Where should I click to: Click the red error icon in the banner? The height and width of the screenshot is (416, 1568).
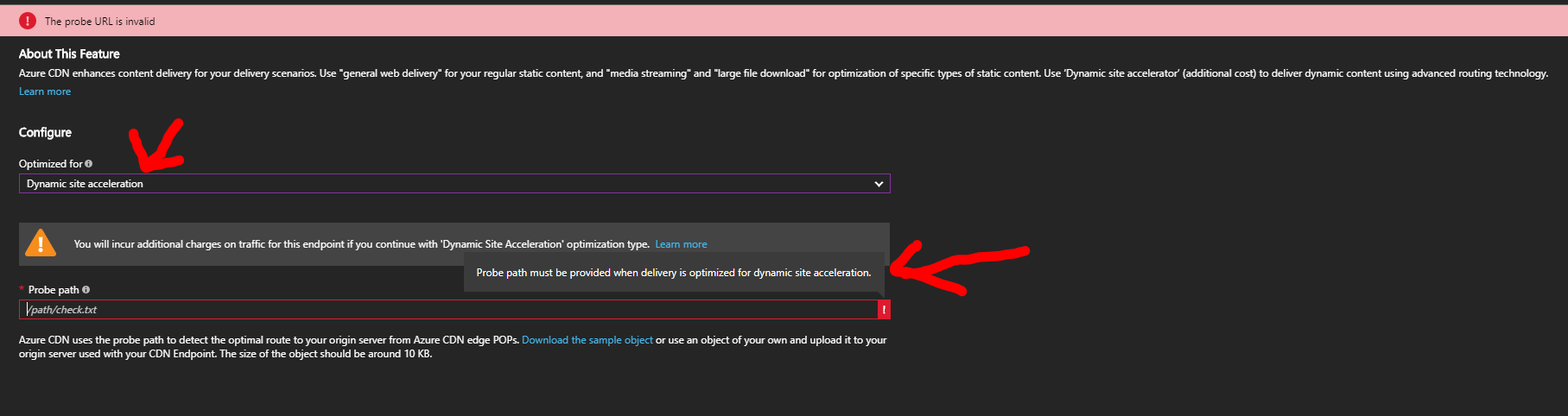click(28, 21)
